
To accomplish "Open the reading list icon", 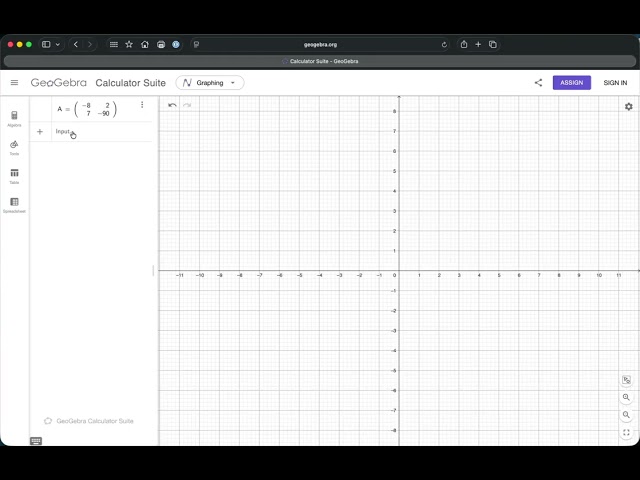I will click(114, 44).
